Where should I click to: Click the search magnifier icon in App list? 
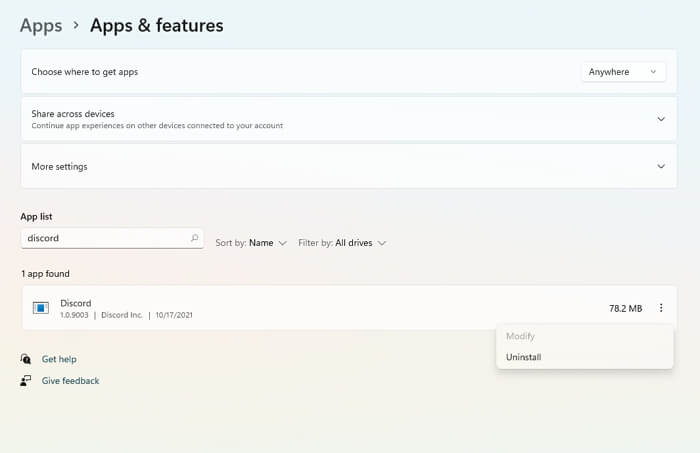(195, 238)
